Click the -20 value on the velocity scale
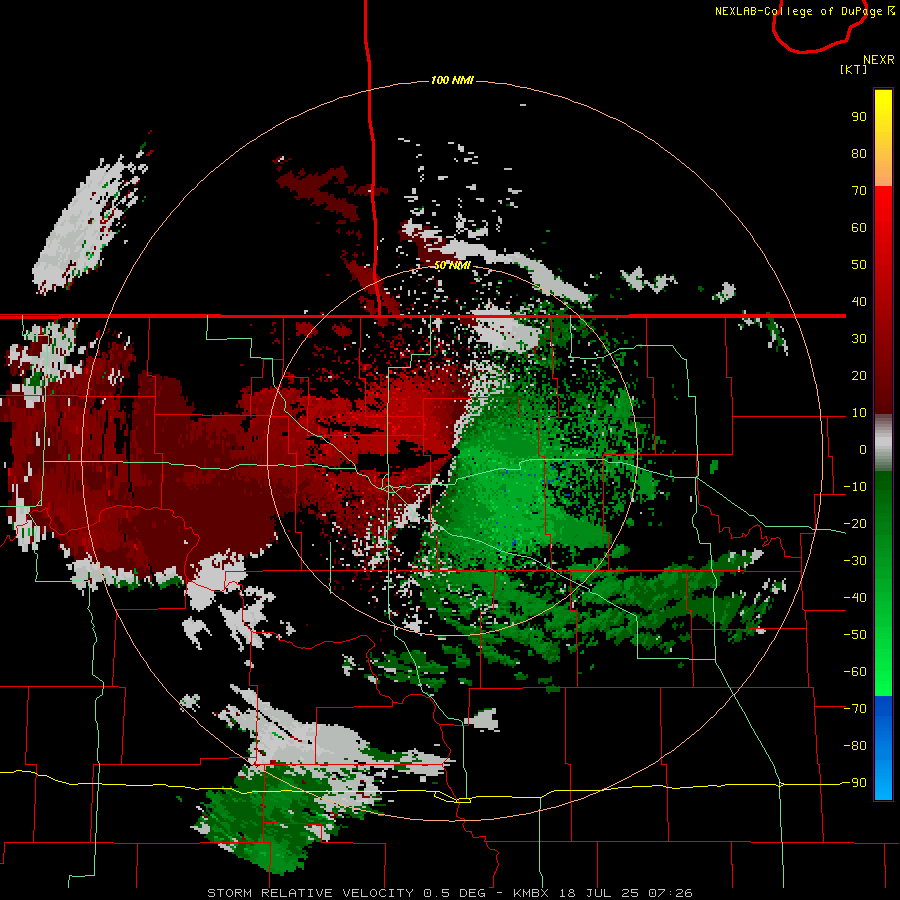Screen dimensions: 900x900 (x=855, y=523)
